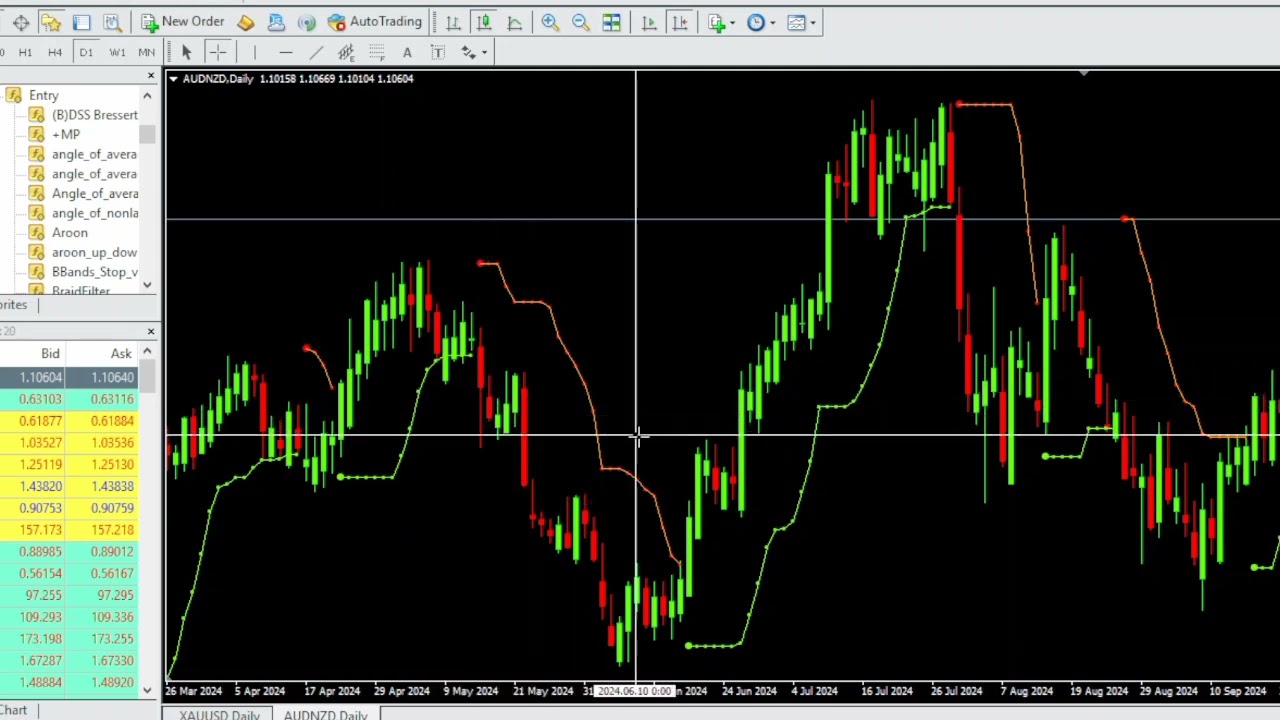Click the New Order button
1280x720 pixels.
point(183,21)
